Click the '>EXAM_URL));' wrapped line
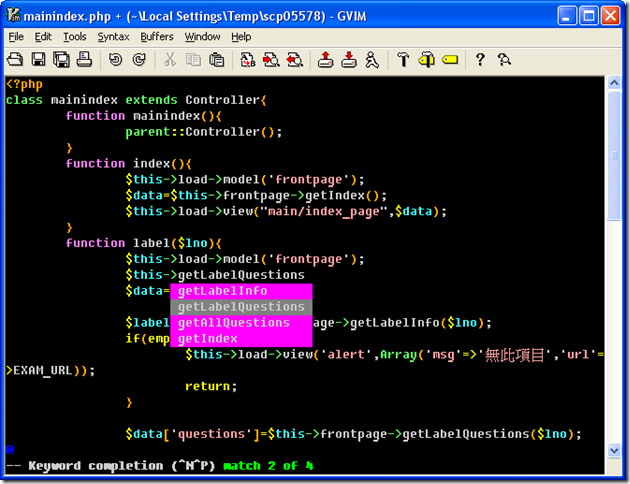Screen dimensions: 630x484 click(50, 371)
